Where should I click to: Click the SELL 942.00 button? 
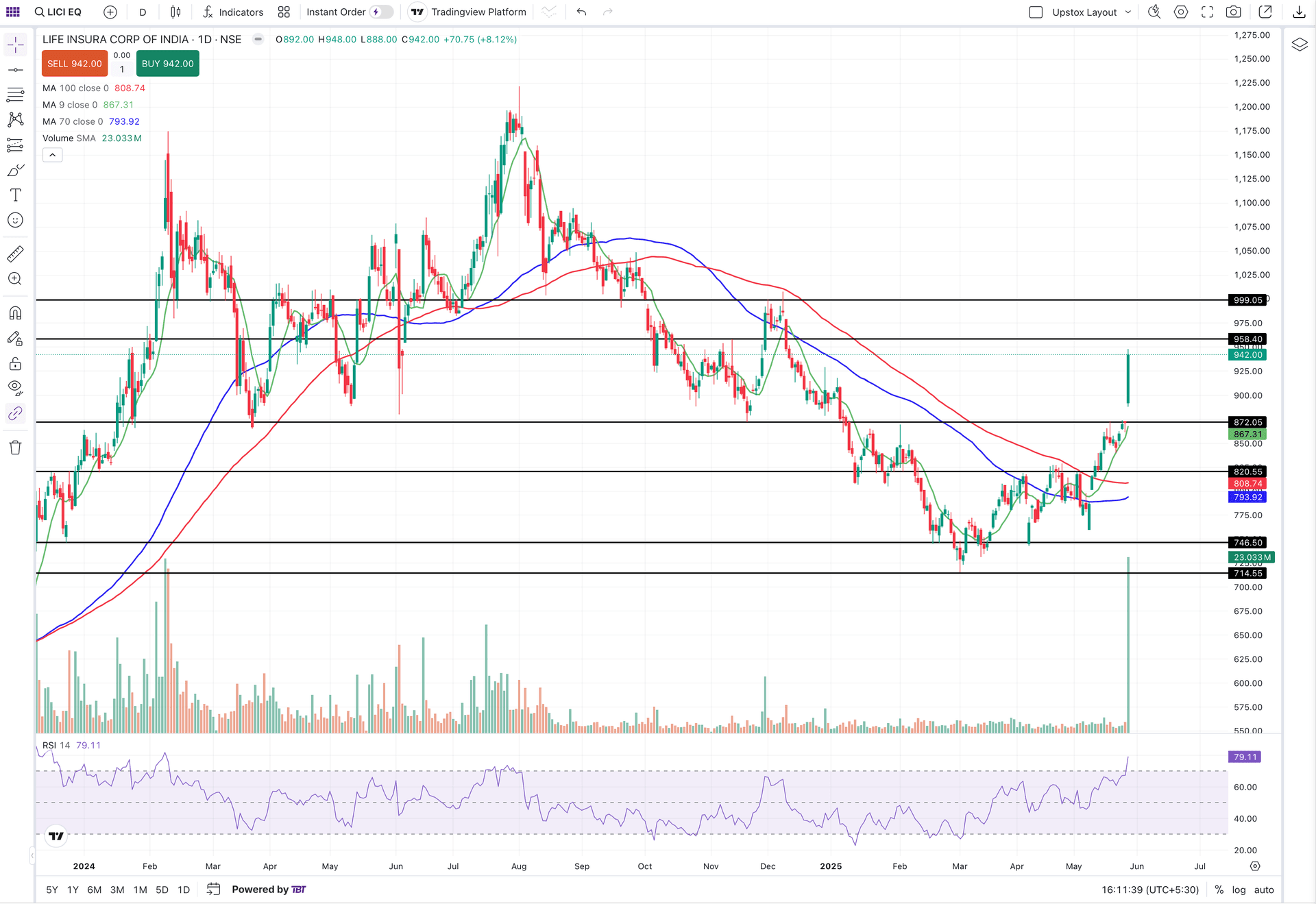tap(75, 64)
